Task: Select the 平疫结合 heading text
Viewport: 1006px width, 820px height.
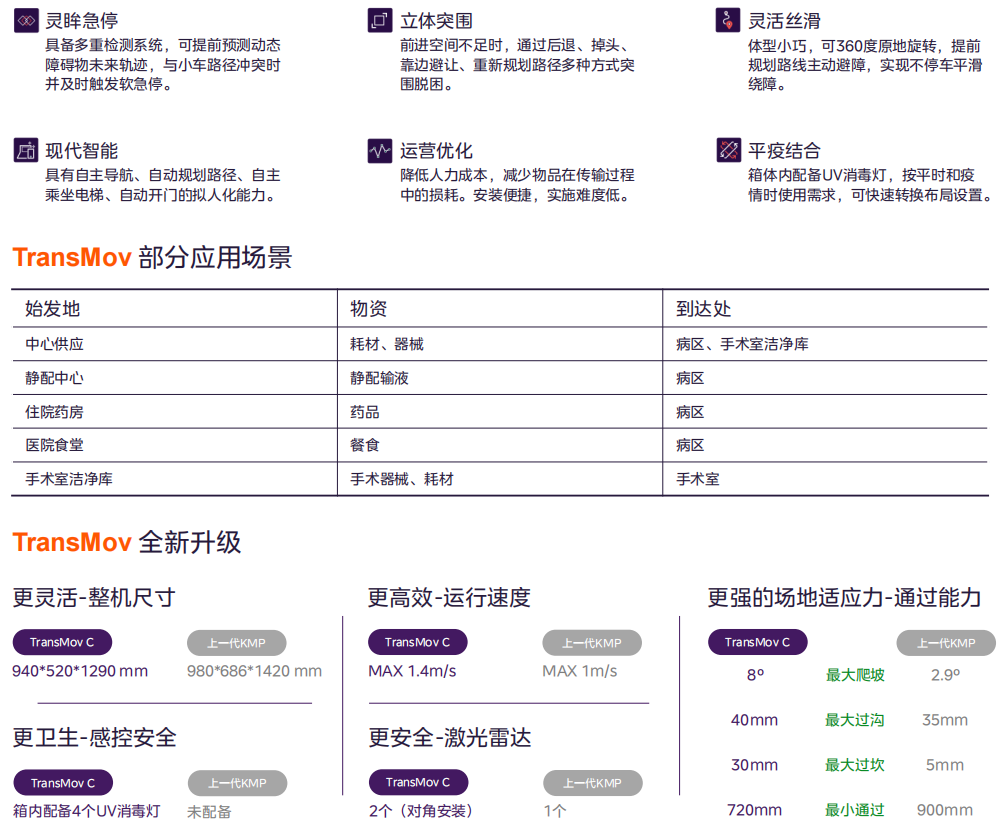Action: point(784,151)
